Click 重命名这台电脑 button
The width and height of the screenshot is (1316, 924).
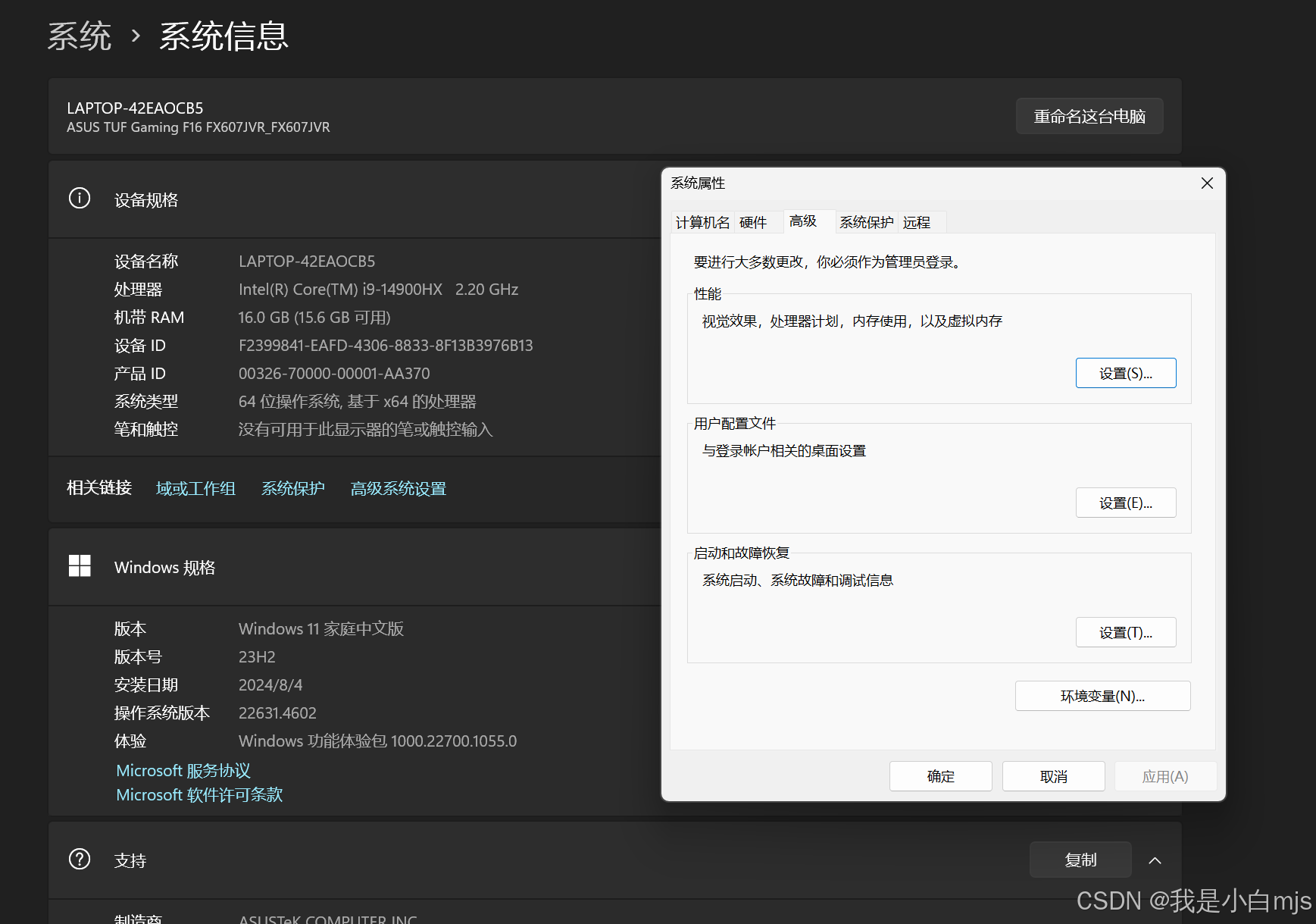coord(1089,116)
